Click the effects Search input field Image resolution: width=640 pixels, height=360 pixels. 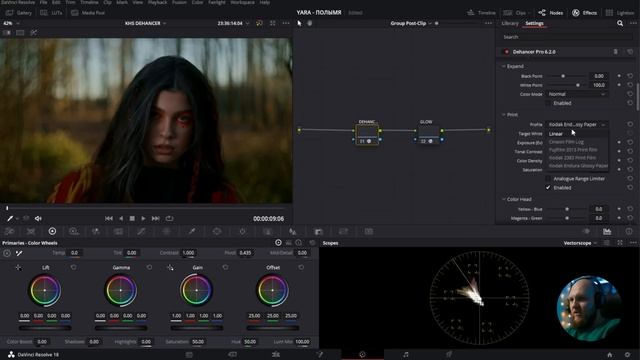567,37
